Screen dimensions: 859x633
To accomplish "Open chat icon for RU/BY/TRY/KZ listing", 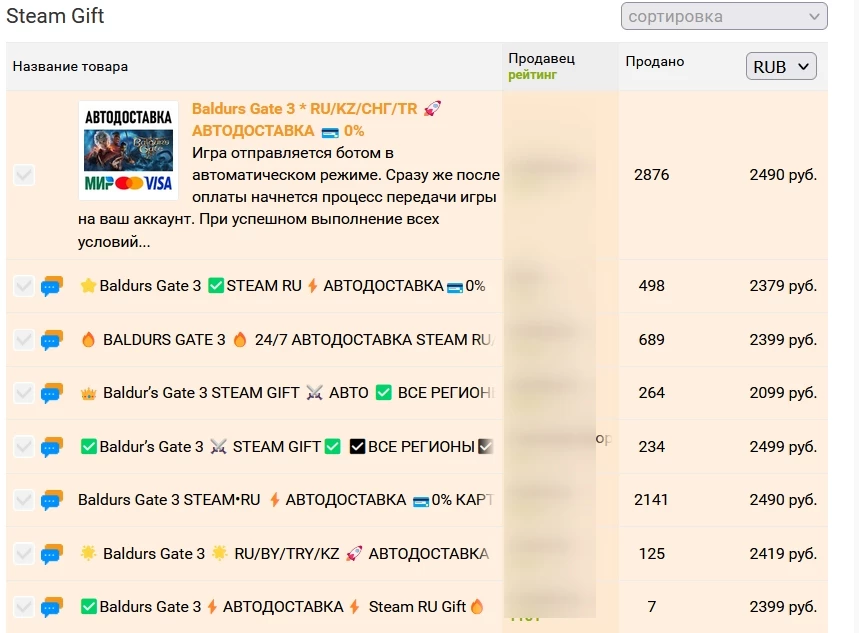I will tap(52, 554).
